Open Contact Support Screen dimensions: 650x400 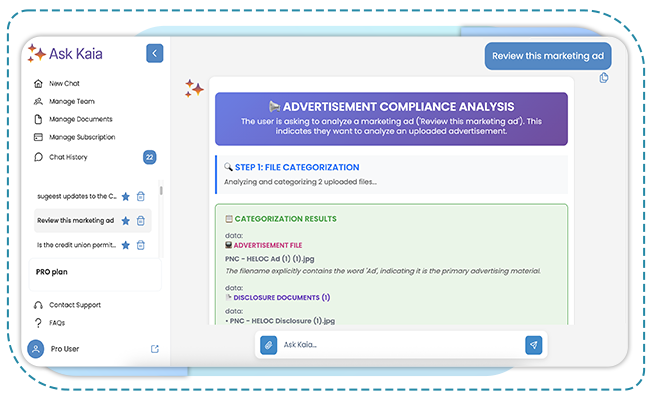click(x=75, y=305)
